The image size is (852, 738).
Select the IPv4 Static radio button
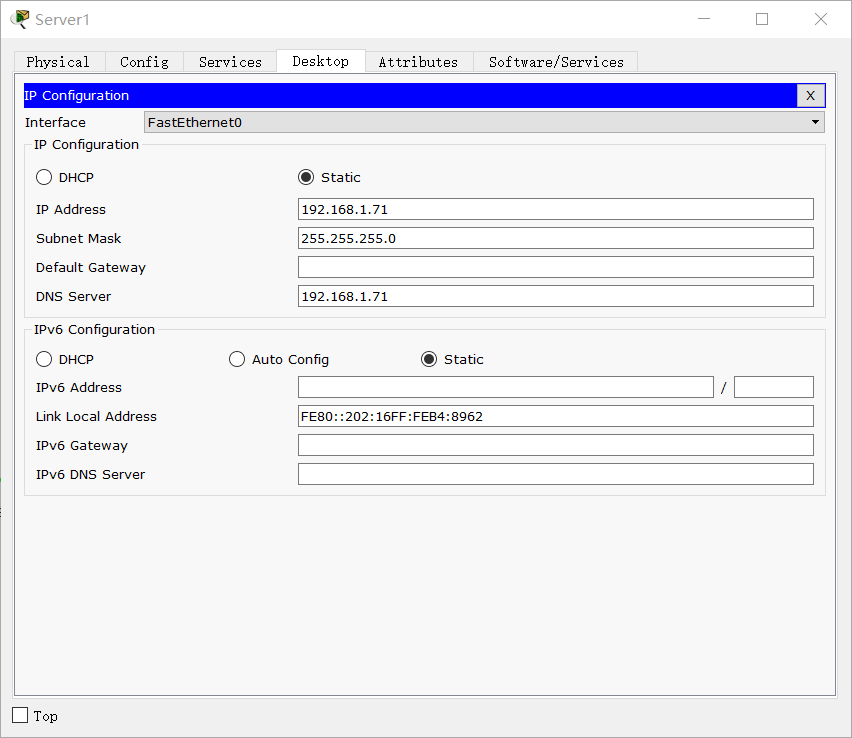coord(306,177)
